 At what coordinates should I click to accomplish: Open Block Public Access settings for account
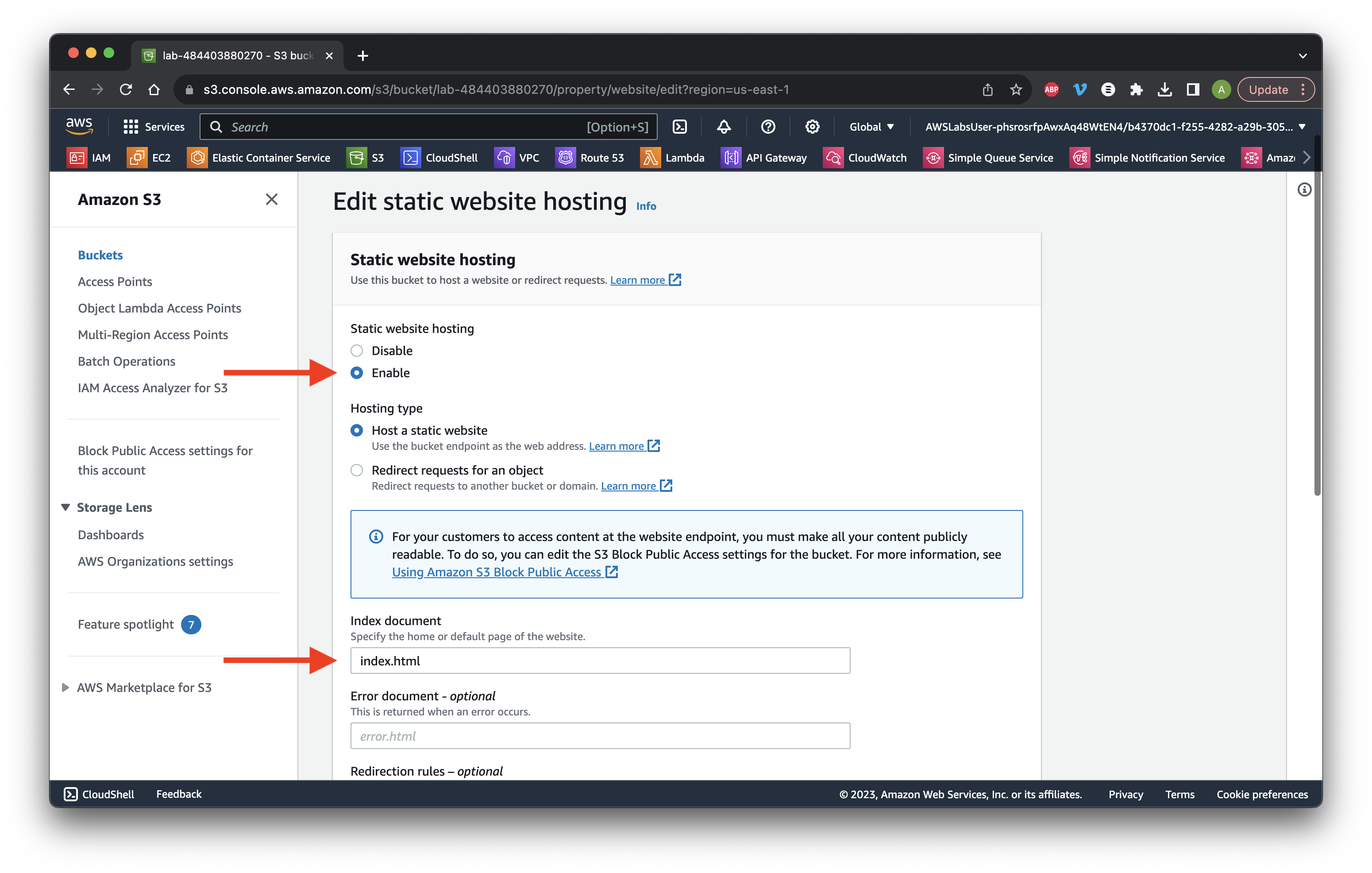[165, 460]
